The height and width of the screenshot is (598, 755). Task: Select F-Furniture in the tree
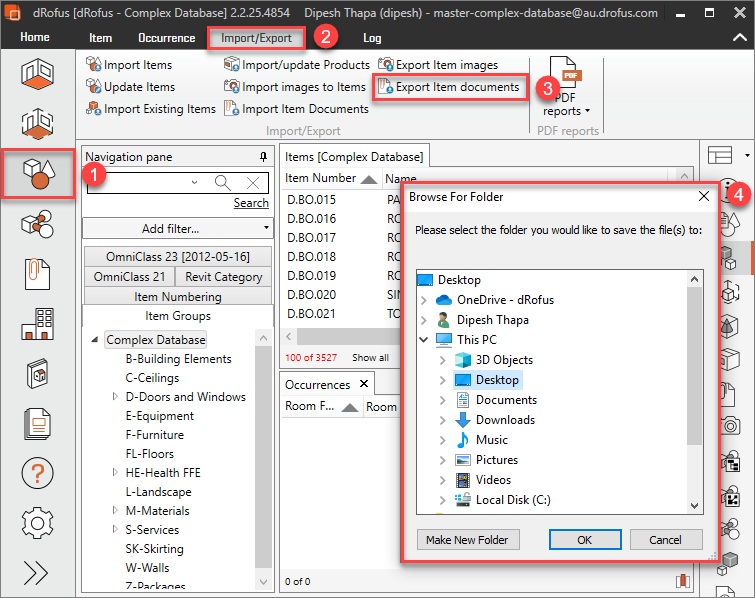(x=155, y=435)
